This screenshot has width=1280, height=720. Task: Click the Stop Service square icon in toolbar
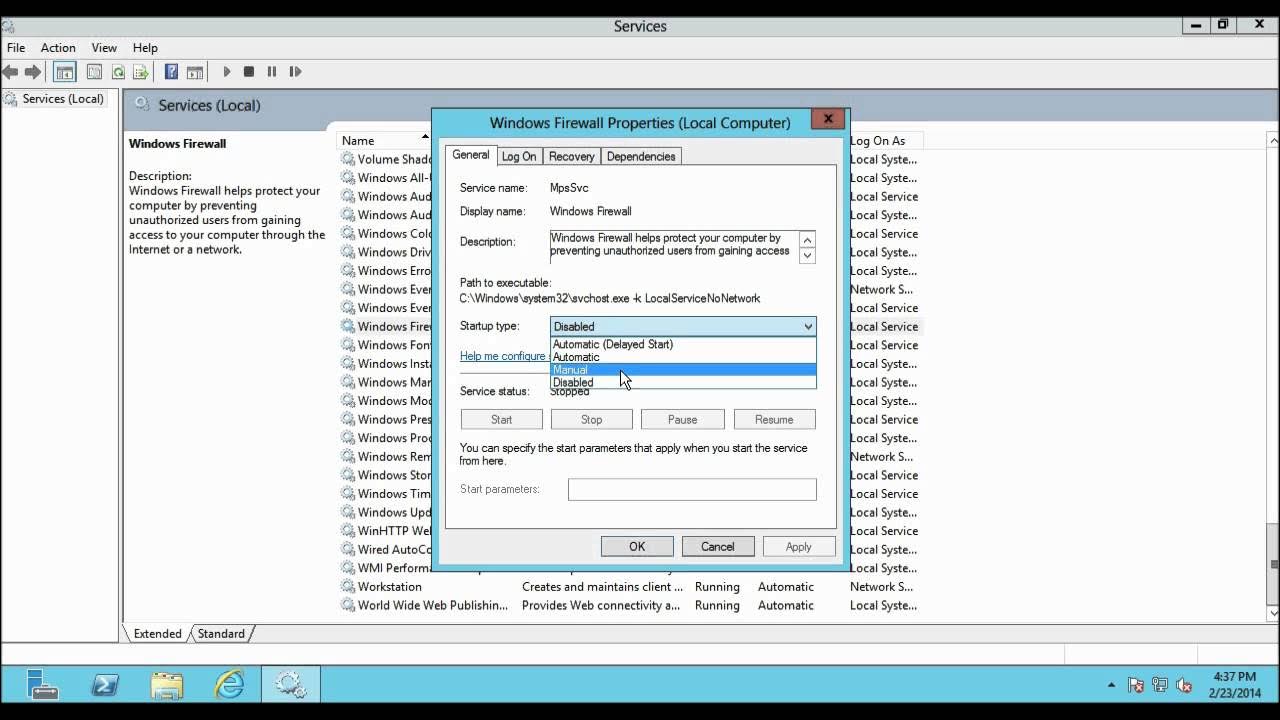249,72
